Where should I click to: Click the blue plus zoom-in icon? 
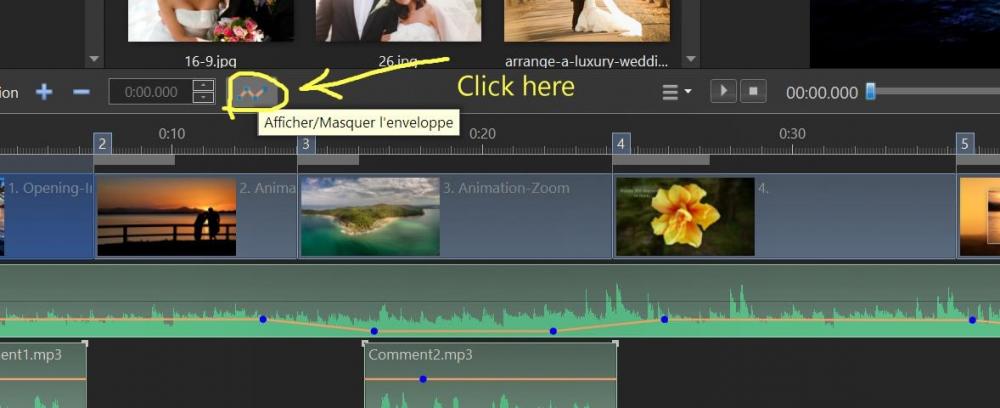point(44,92)
